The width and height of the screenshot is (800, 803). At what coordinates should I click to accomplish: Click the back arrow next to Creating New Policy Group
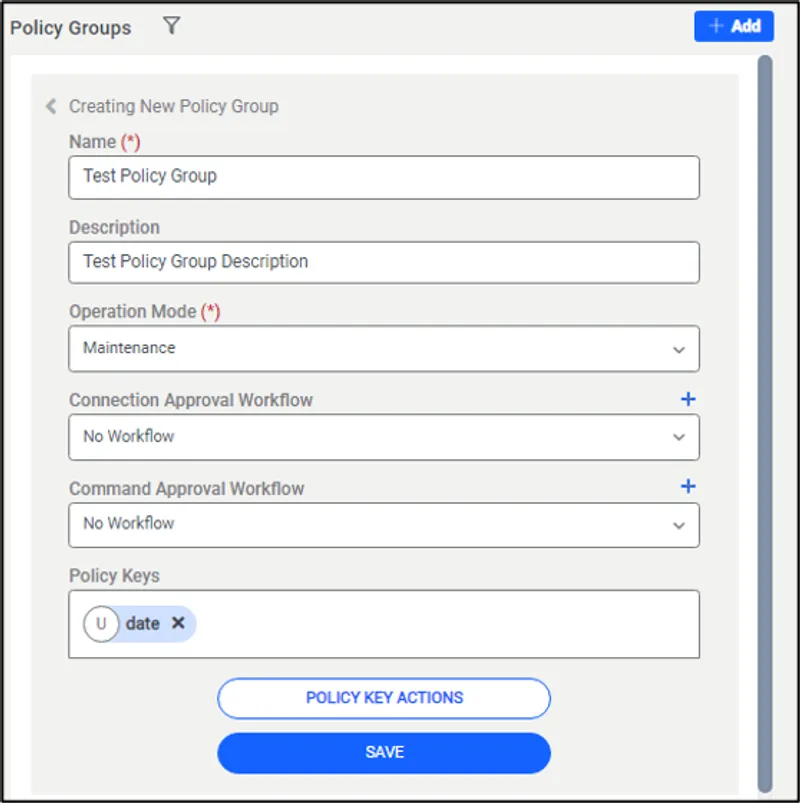(50, 106)
